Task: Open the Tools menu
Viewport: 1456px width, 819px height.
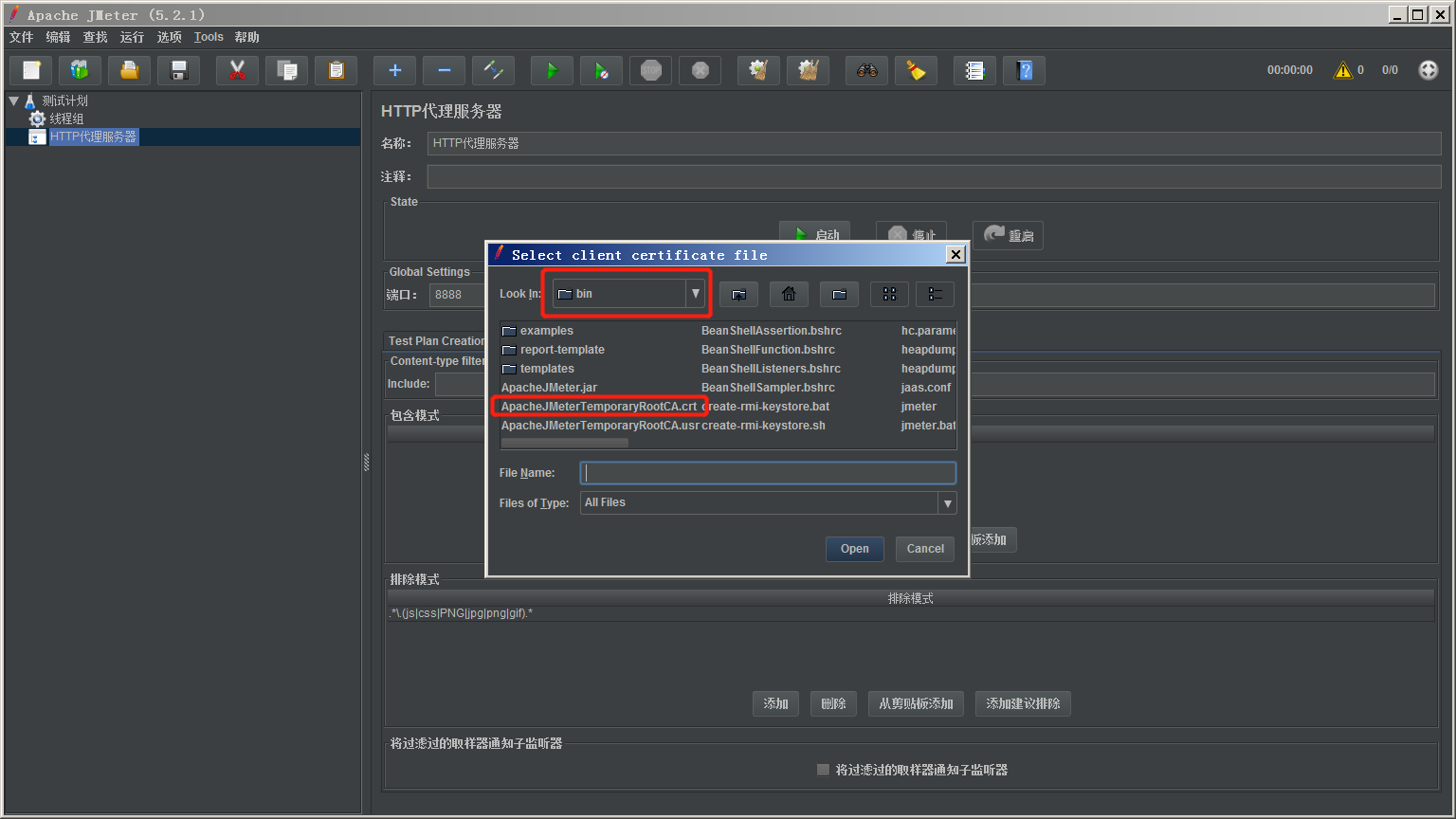Action: (x=209, y=37)
